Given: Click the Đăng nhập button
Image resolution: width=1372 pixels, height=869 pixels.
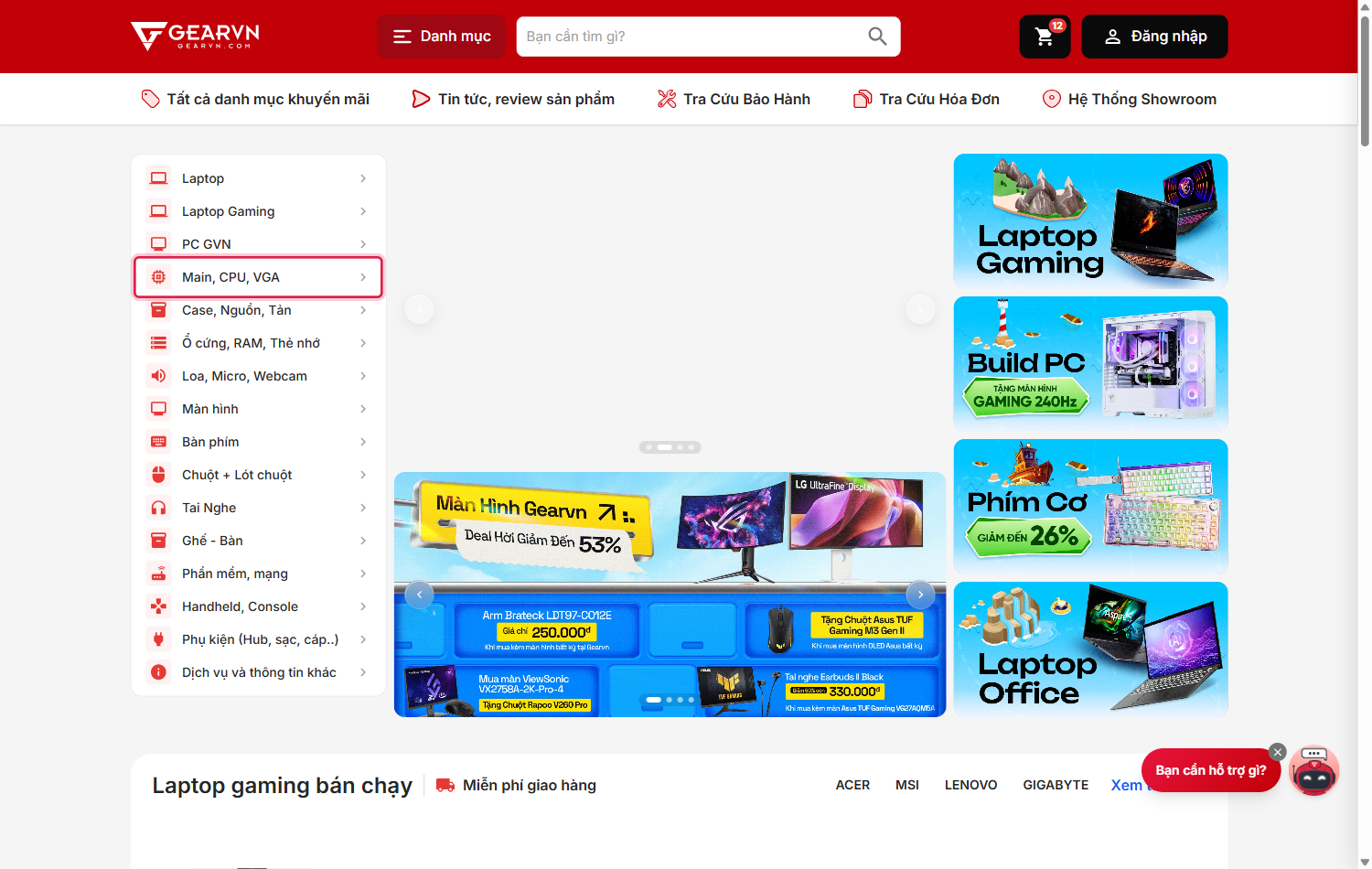Looking at the screenshot, I should [1154, 37].
